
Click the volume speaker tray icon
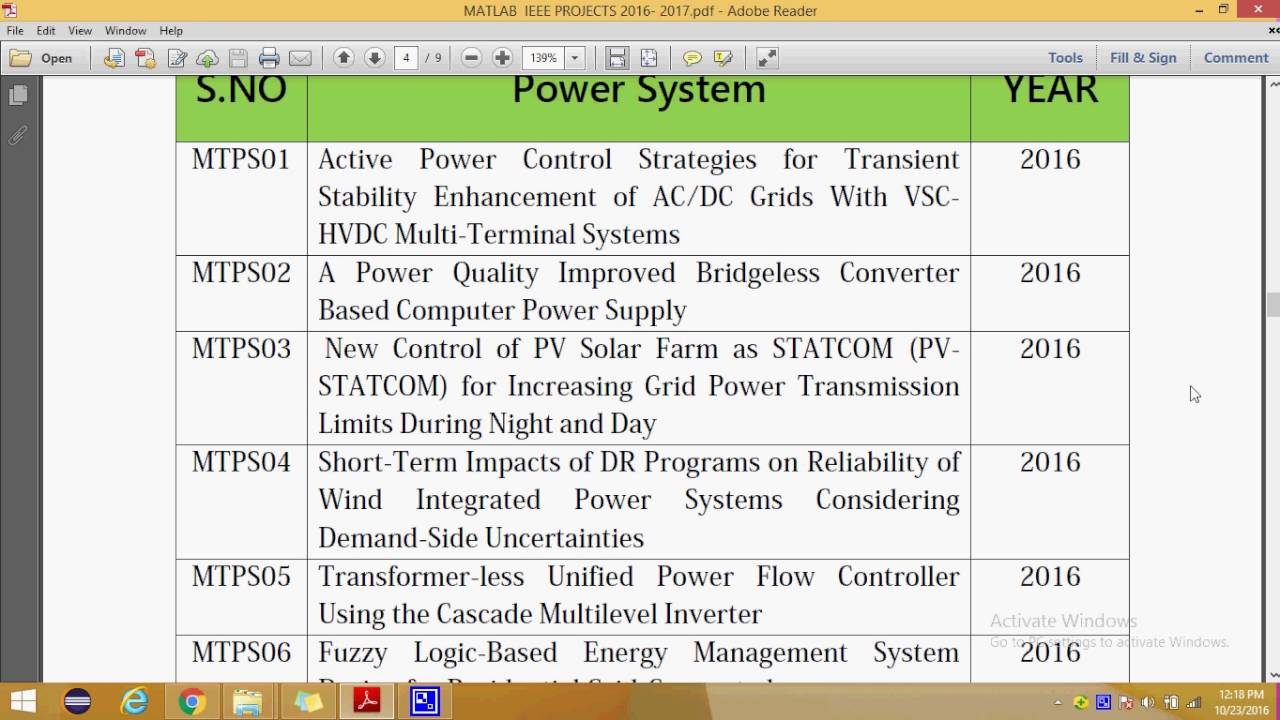[1147, 702]
